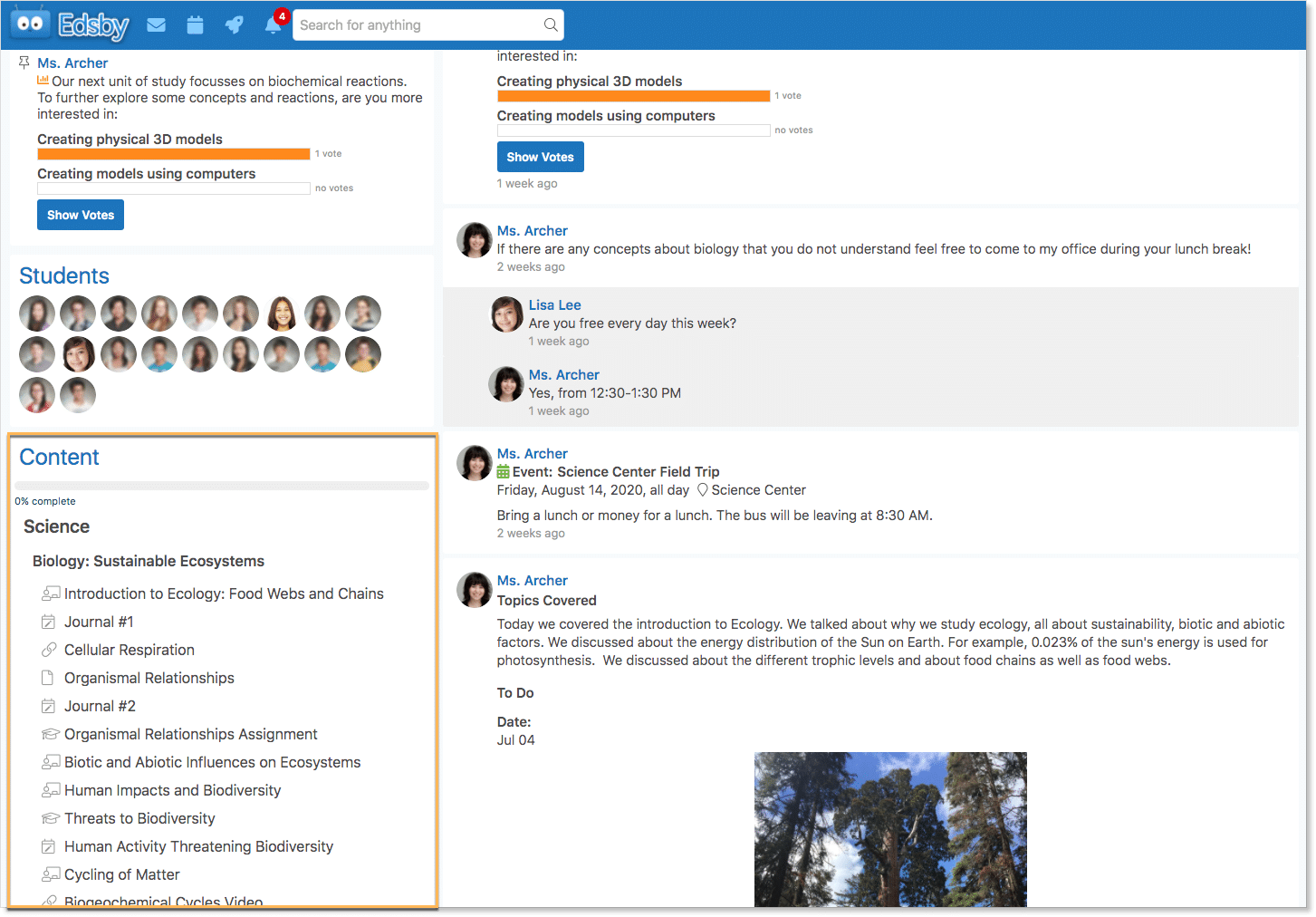Open notifications bell with badge

[x=273, y=24]
